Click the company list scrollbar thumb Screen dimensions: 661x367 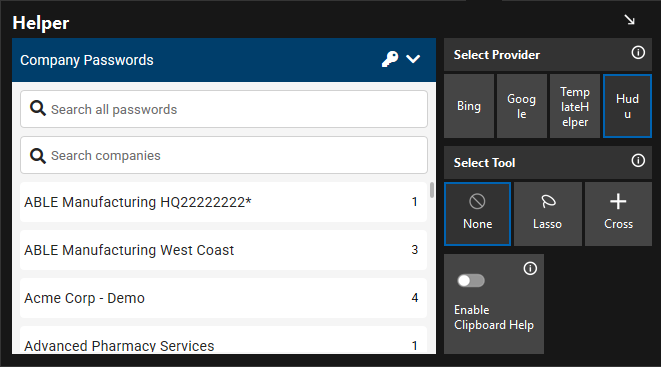(x=432, y=190)
